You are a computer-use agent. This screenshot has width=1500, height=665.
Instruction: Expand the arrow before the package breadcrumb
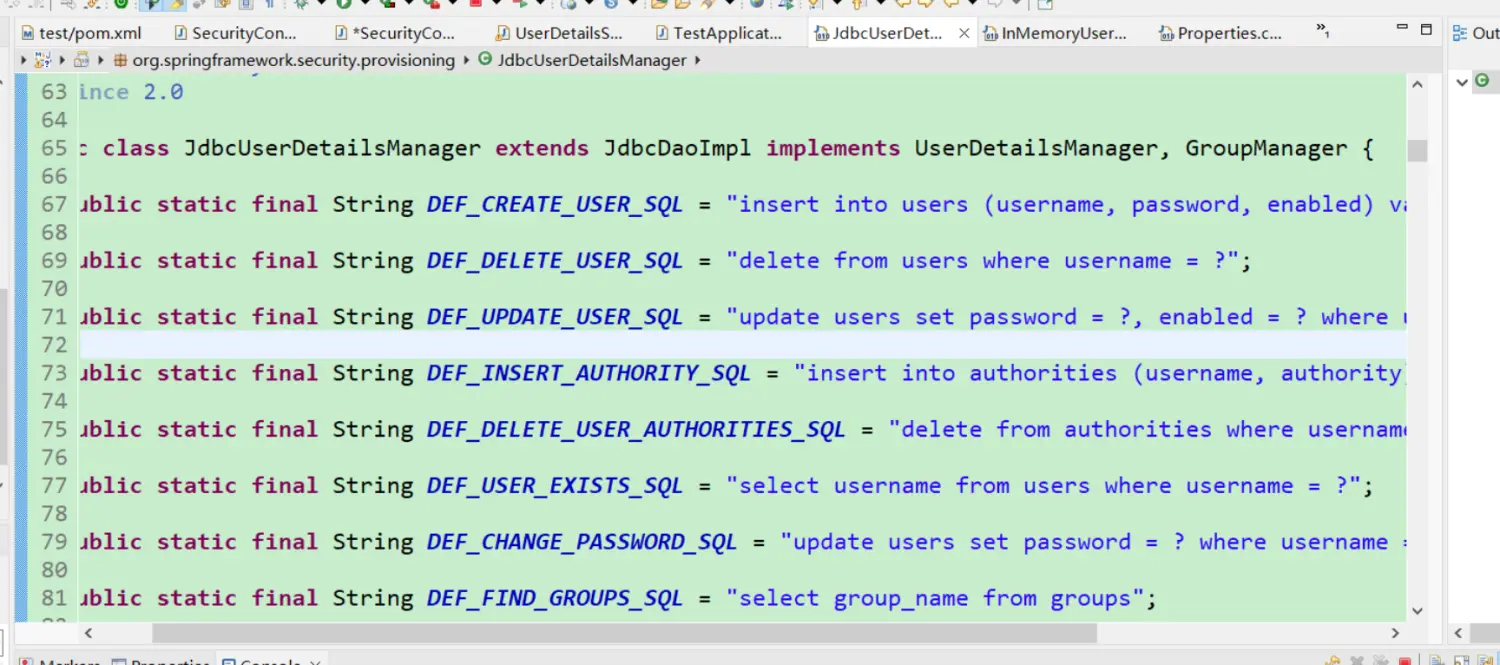point(101,60)
